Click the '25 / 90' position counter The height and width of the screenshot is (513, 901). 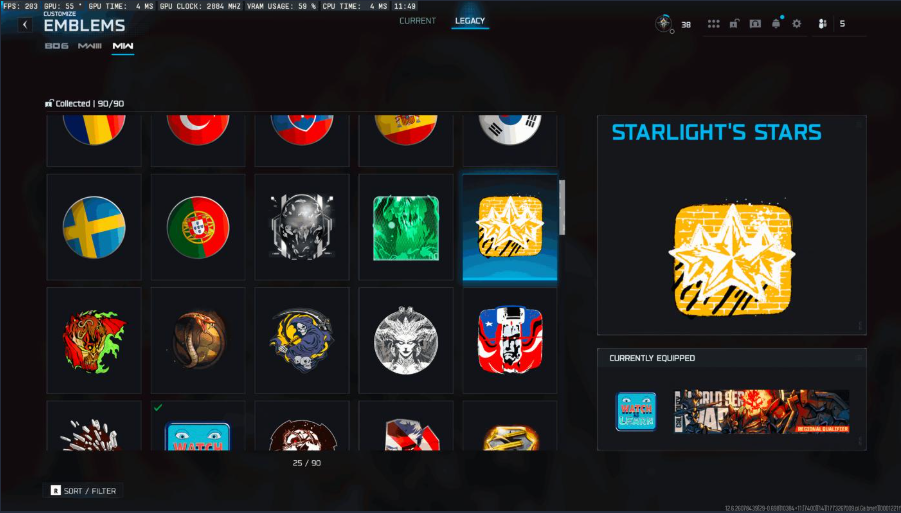coord(307,462)
